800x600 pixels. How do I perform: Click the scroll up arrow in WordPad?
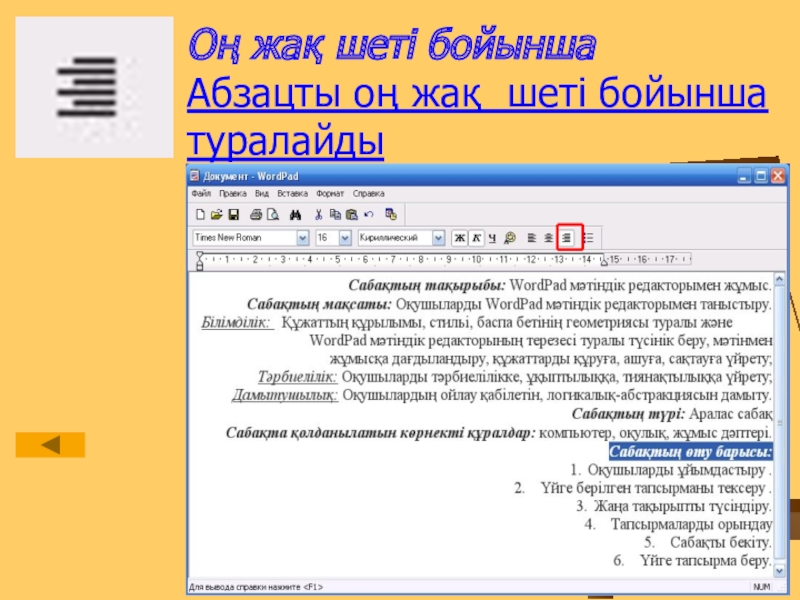[779, 279]
